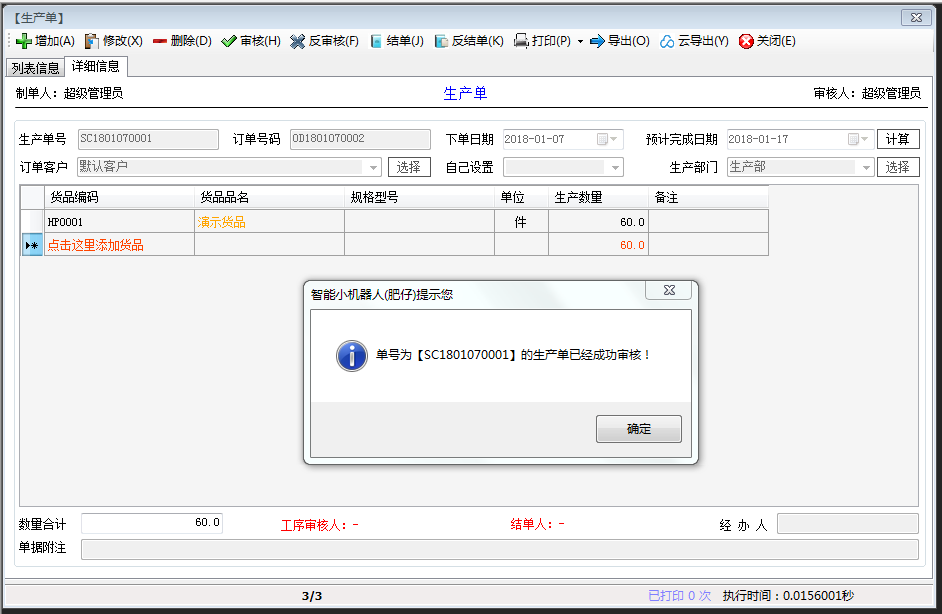
Task: Click the 删除(D) delete icon
Action: tap(161, 42)
